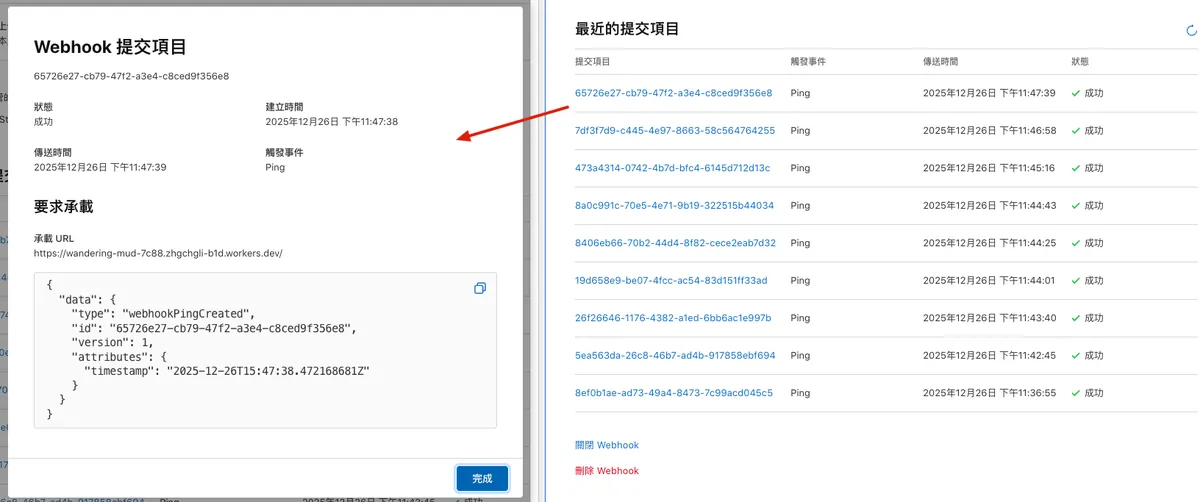Refresh the recent deliveries list

point(1191,31)
